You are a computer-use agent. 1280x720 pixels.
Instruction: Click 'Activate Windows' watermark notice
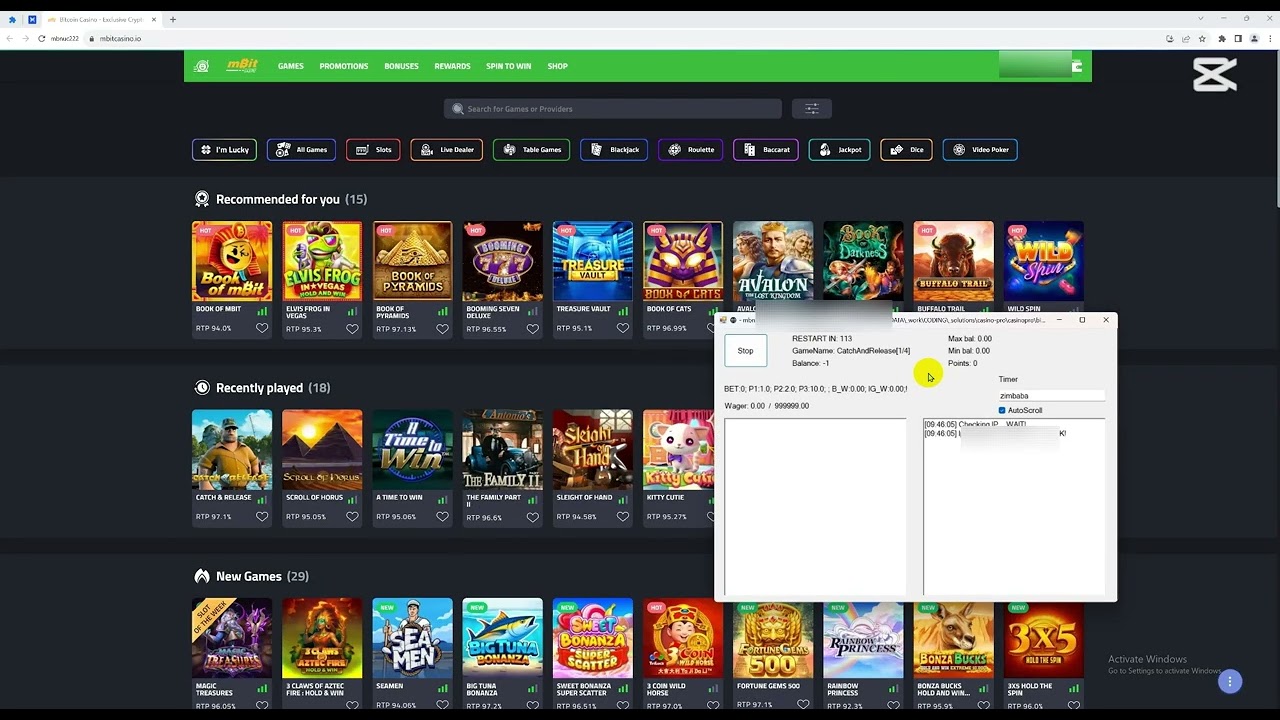pos(1147,659)
